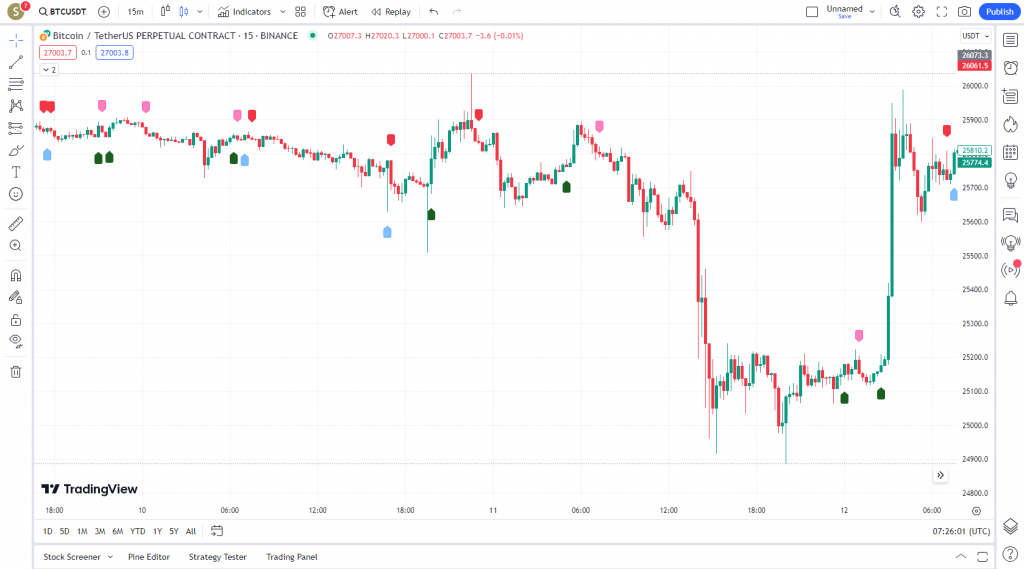Start Bar Replay mode
Screen dimensions: 1024x569
(390, 12)
